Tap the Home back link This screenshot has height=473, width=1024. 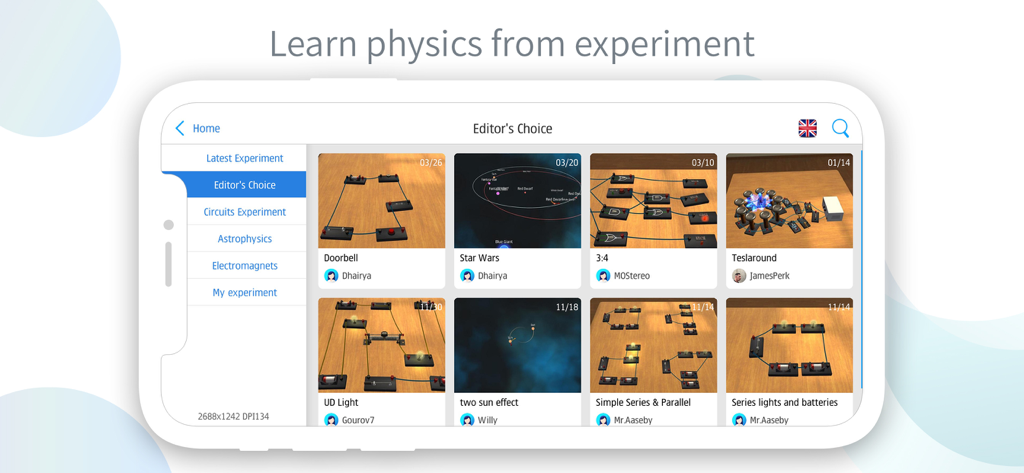(206, 128)
